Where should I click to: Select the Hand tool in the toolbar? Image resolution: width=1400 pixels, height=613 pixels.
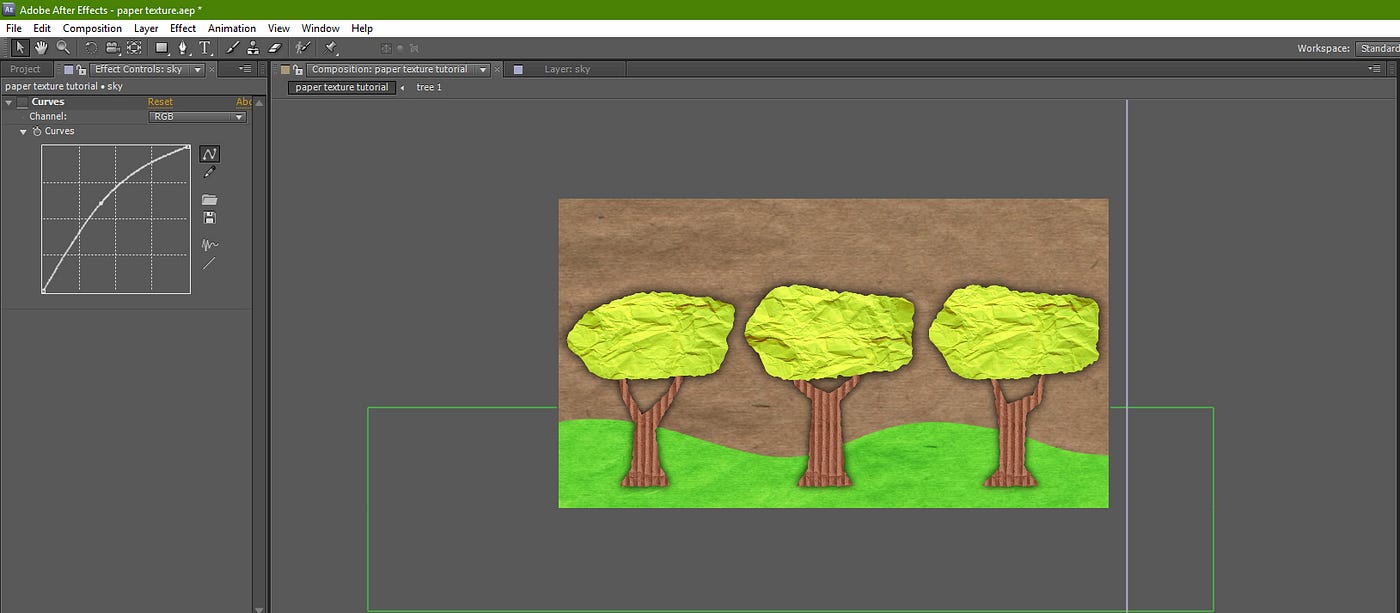pos(41,48)
